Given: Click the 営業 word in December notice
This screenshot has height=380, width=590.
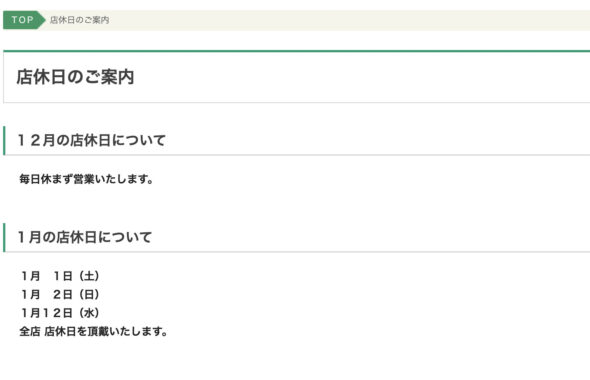Looking at the screenshot, I should [x=84, y=179].
